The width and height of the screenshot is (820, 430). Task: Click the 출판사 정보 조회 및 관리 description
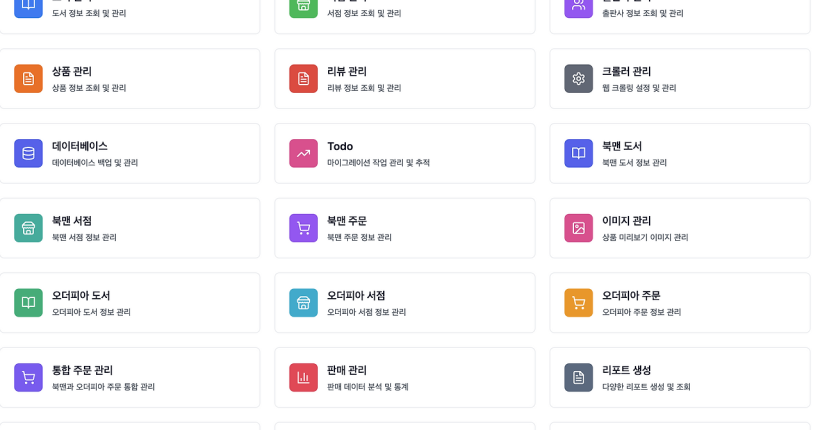643,13
